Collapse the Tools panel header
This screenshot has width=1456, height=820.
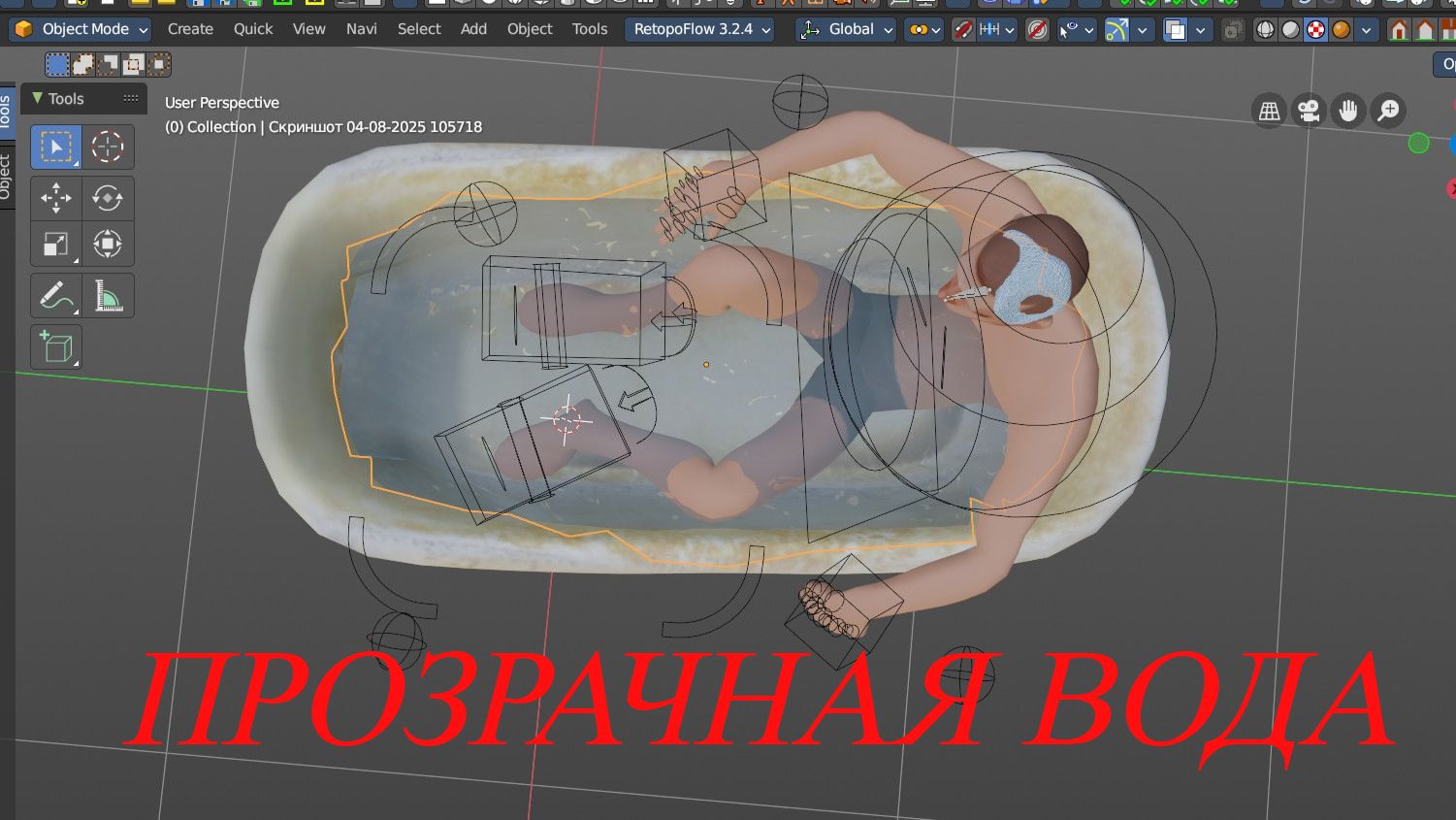(x=38, y=99)
